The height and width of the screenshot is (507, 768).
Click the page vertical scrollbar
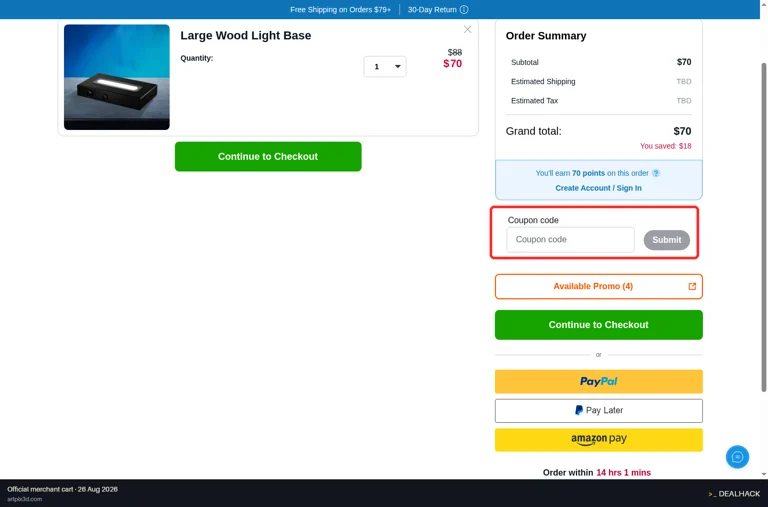coord(764,227)
